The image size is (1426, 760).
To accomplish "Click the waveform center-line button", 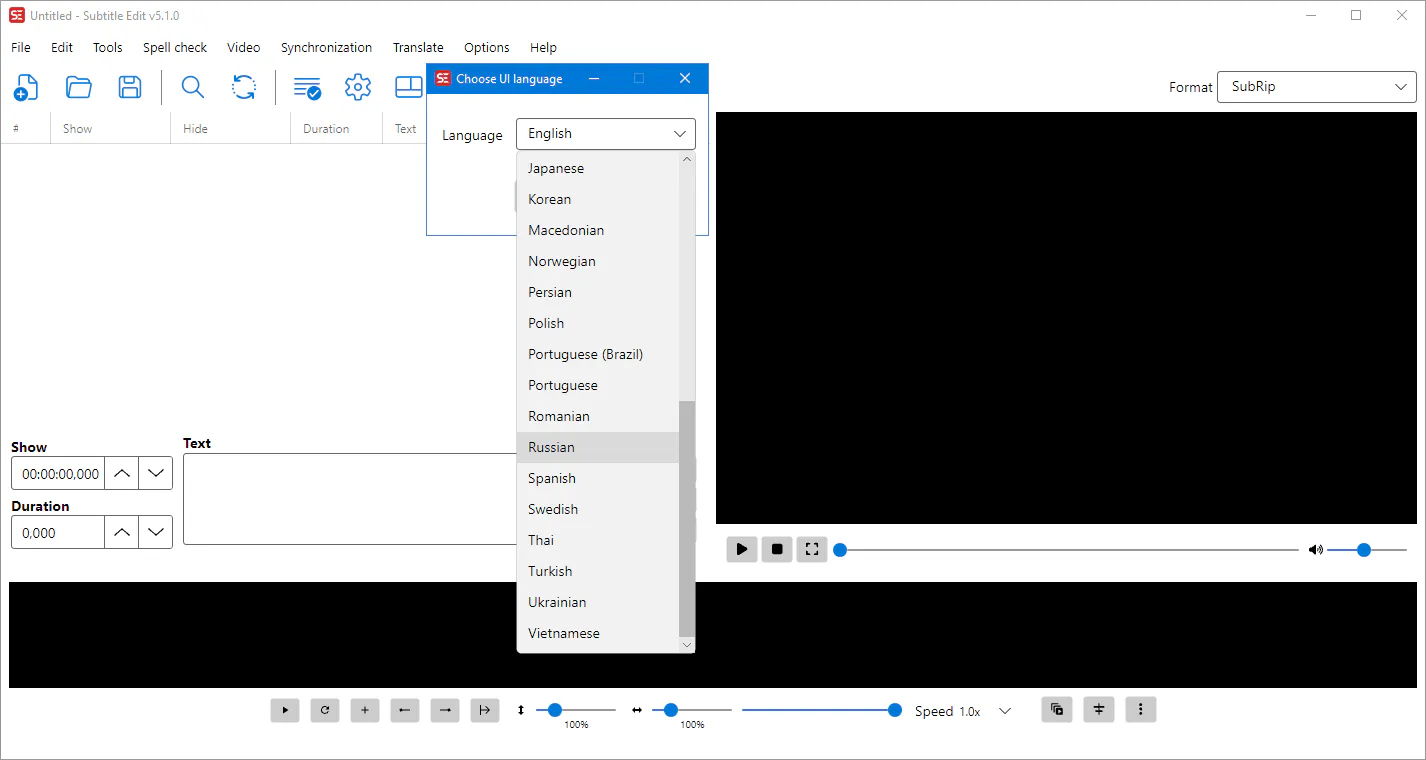I will click(1099, 710).
